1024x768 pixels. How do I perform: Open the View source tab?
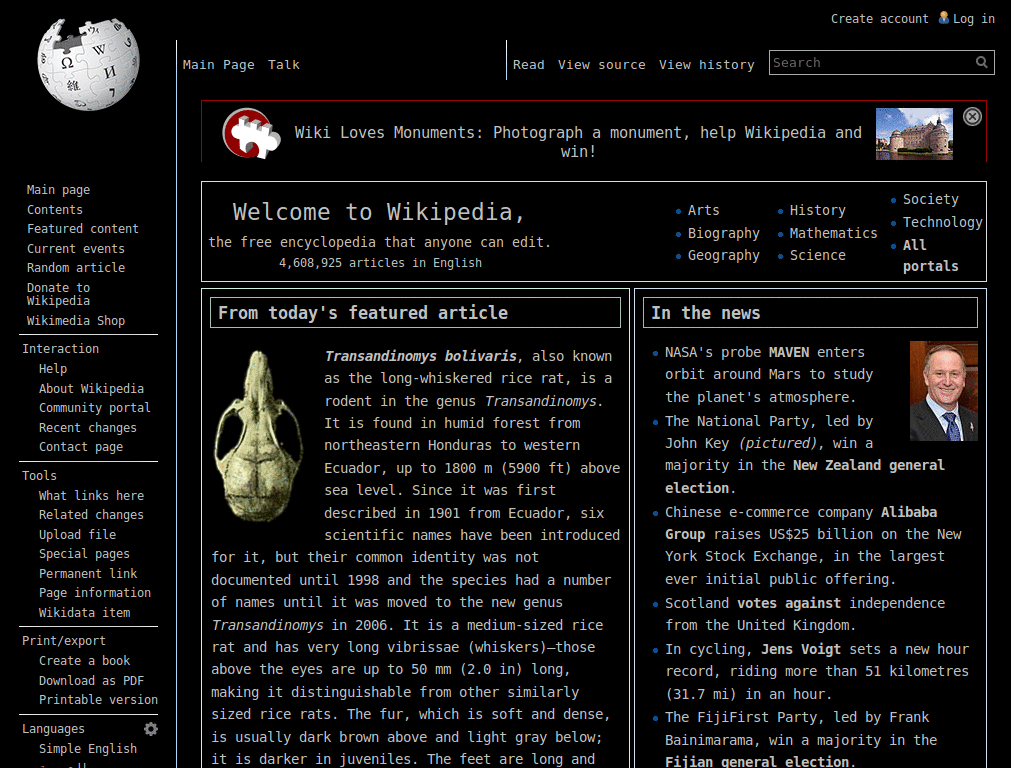tap(601, 65)
